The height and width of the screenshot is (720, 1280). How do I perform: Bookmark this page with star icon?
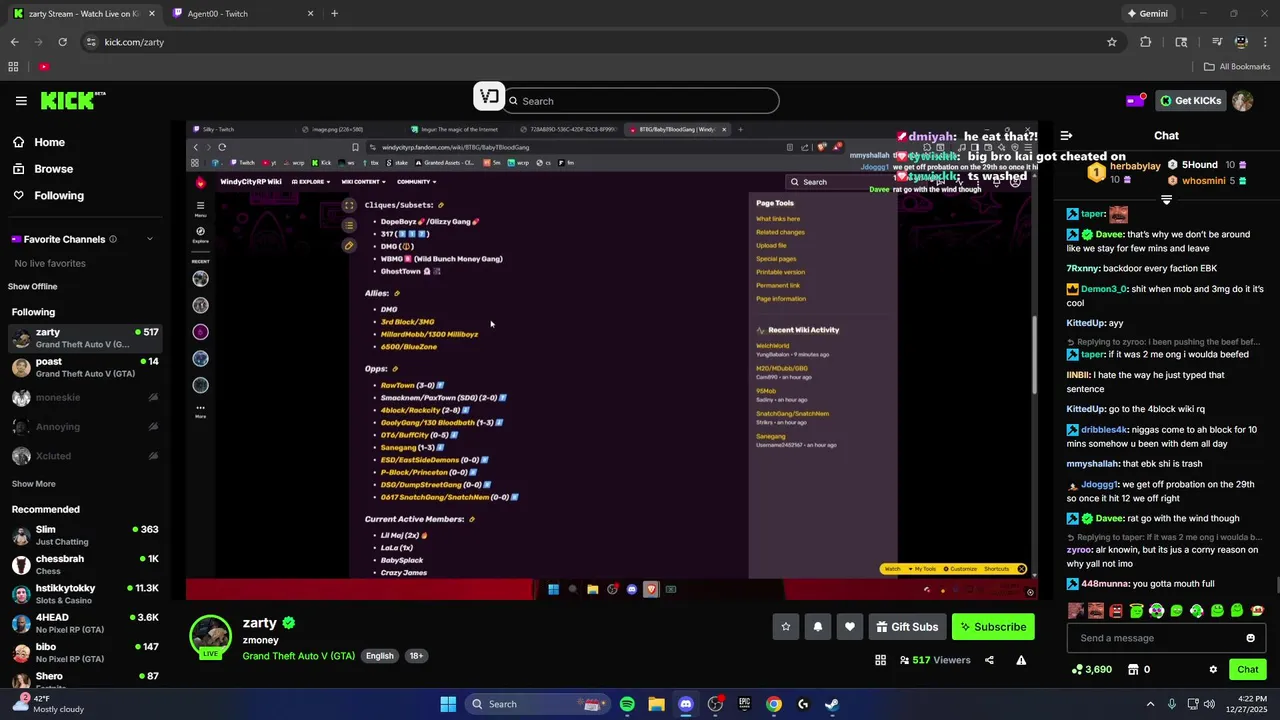pyautogui.click(x=1111, y=42)
